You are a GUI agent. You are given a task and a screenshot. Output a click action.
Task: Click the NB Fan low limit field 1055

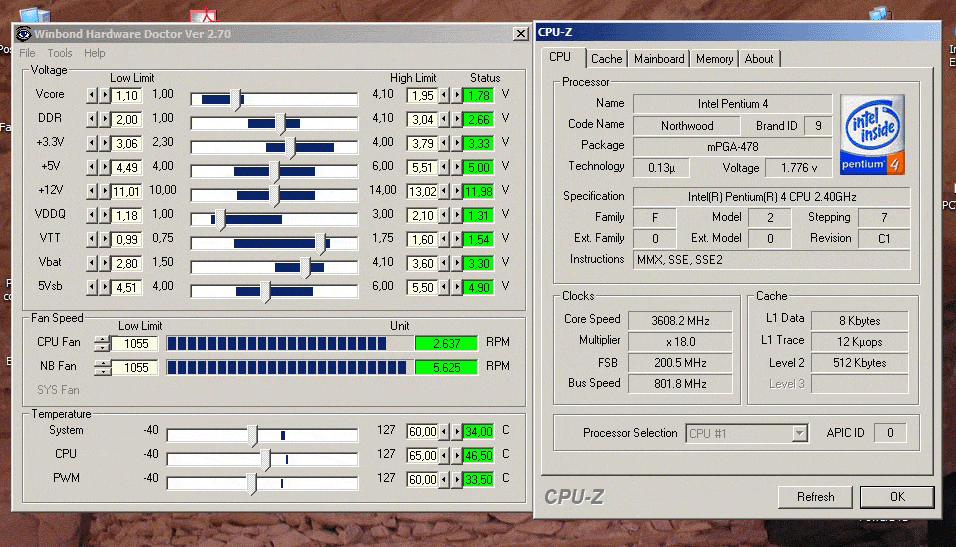point(135,367)
